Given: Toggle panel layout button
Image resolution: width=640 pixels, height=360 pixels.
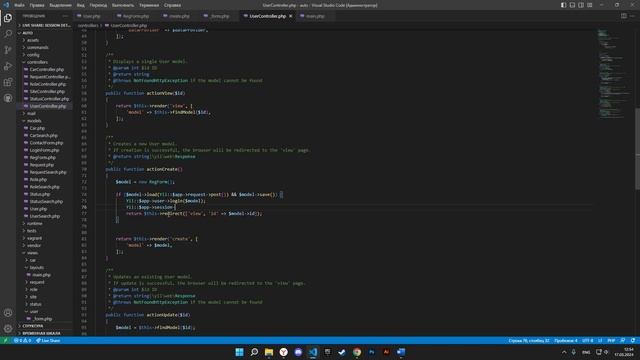Looking at the screenshot, I should (x=572, y=5).
